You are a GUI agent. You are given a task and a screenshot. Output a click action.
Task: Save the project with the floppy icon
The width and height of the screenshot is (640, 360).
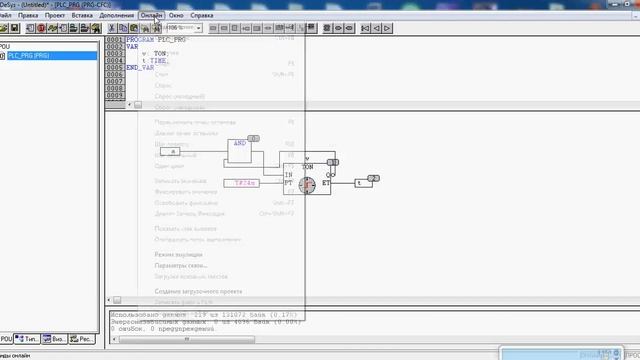coord(15,28)
